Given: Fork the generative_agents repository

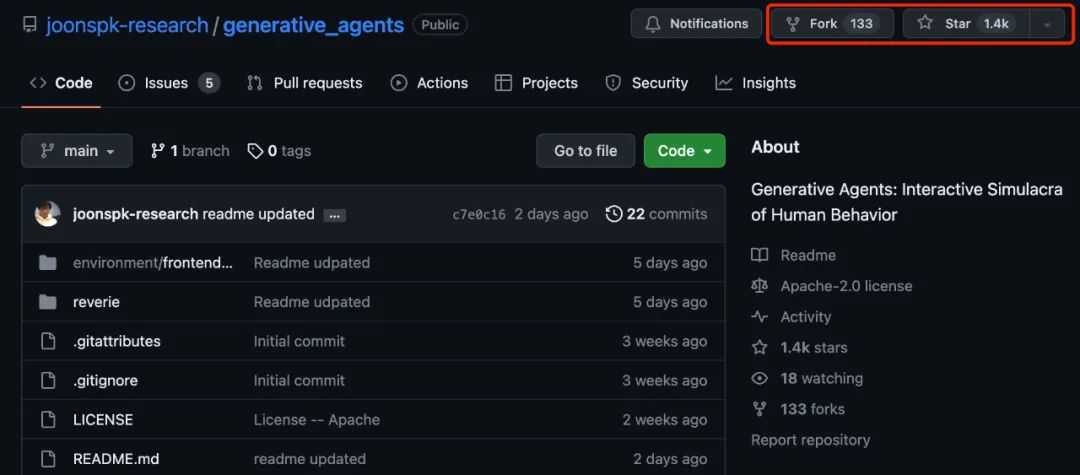Looking at the screenshot, I should coord(823,24).
